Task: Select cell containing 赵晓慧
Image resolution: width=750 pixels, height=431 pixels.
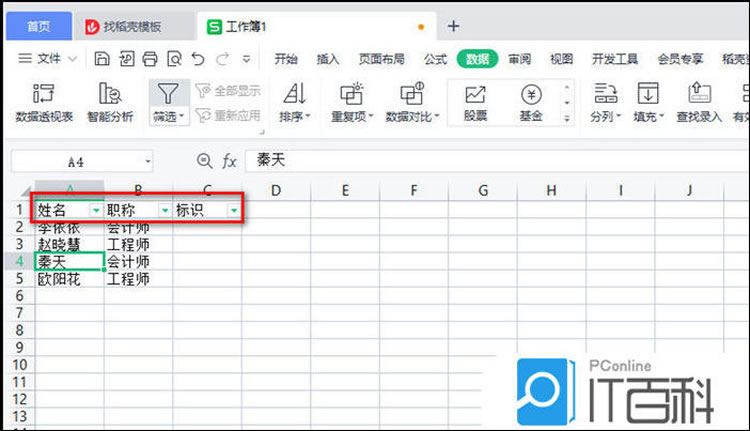Action: [69, 244]
